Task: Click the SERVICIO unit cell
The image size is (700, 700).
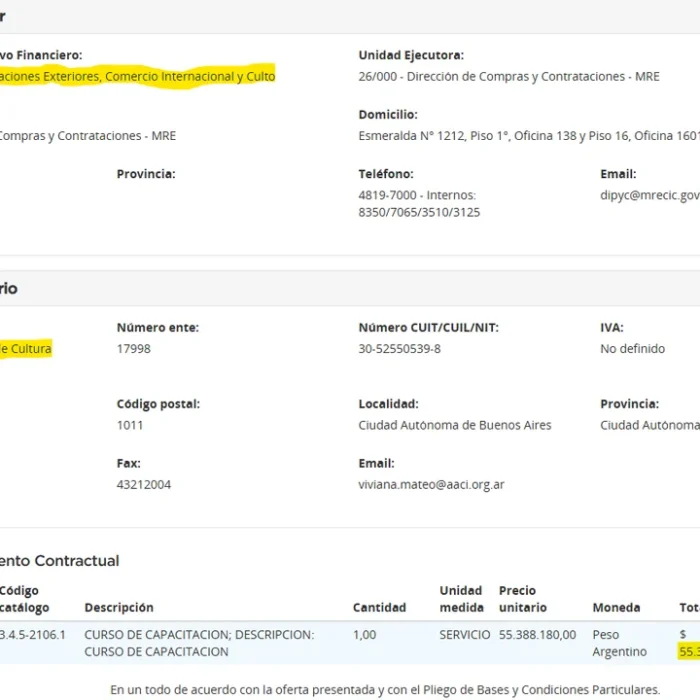Action: coord(464,635)
